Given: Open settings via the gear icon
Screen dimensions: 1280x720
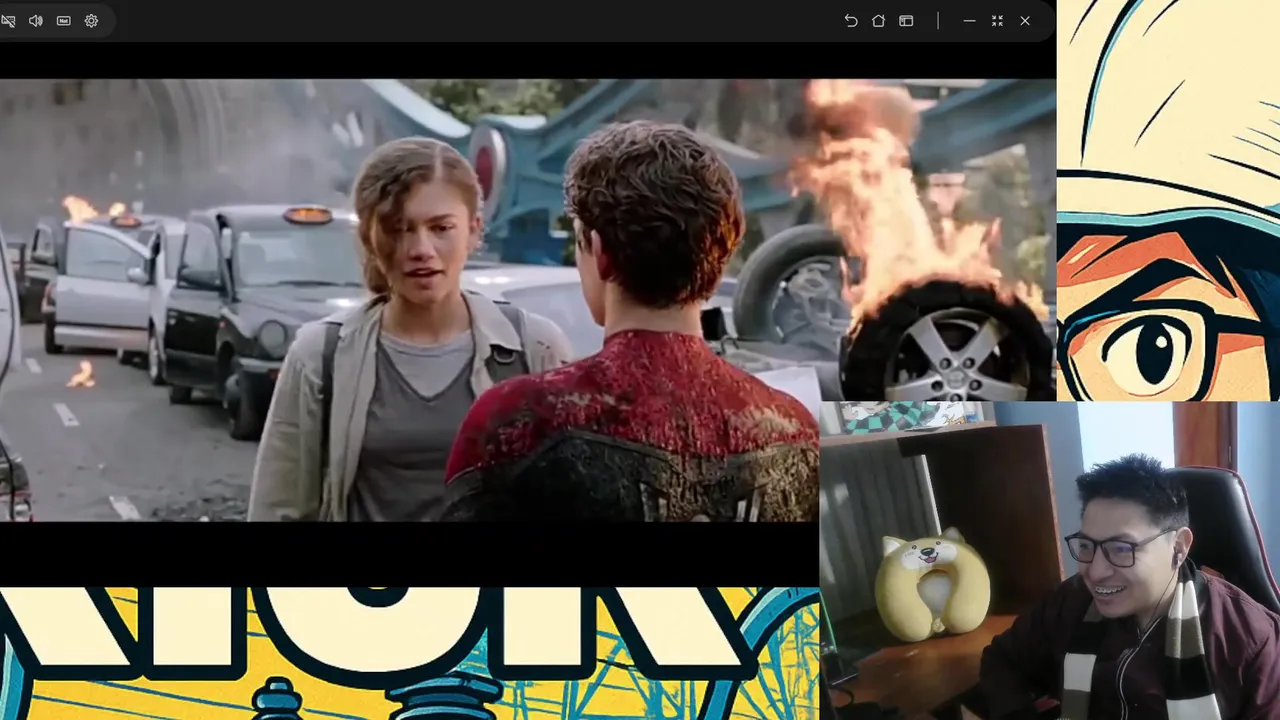Looking at the screenshot, I should tap(91, 21).
